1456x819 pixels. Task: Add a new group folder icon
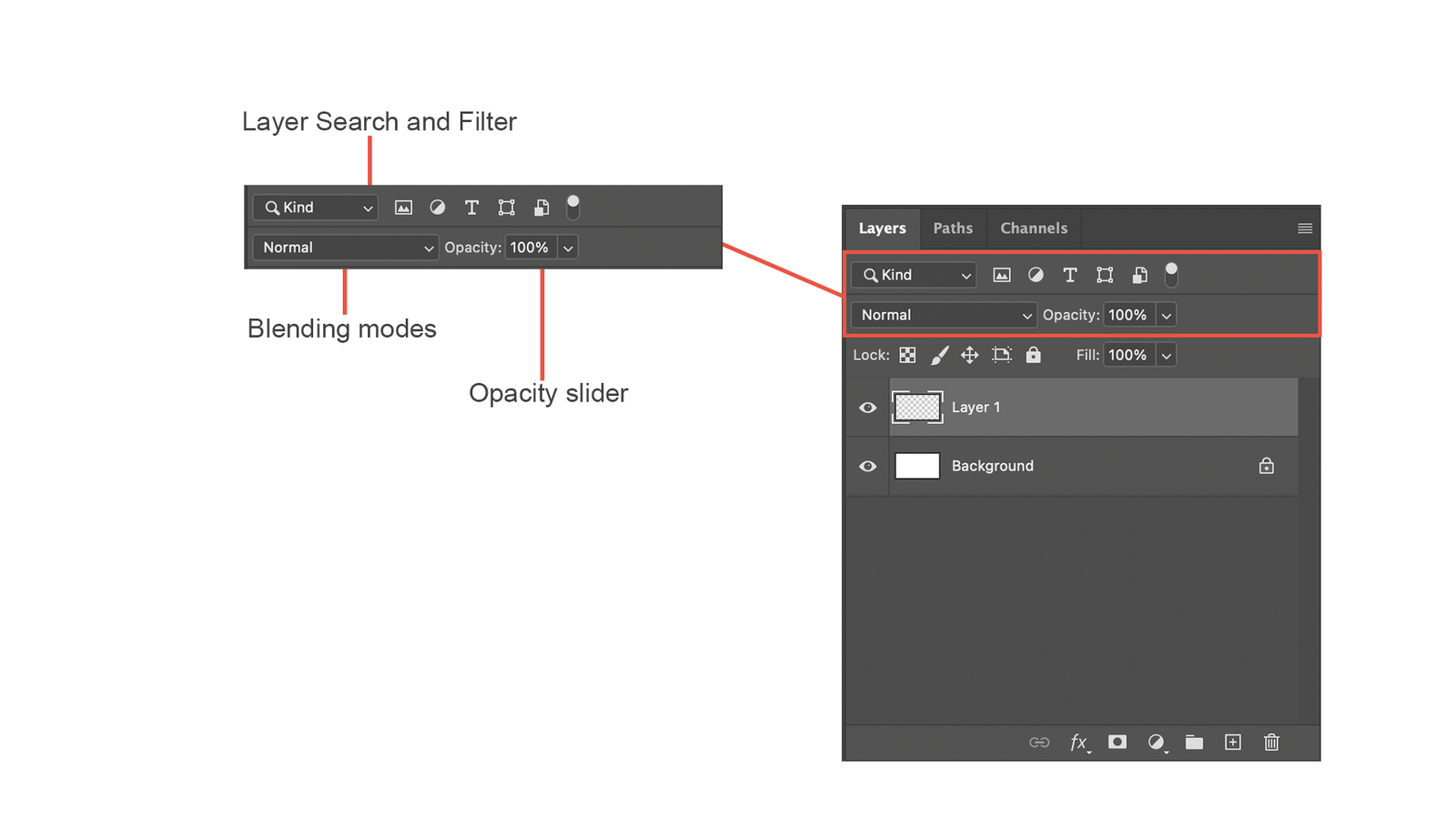(1194, 743)
